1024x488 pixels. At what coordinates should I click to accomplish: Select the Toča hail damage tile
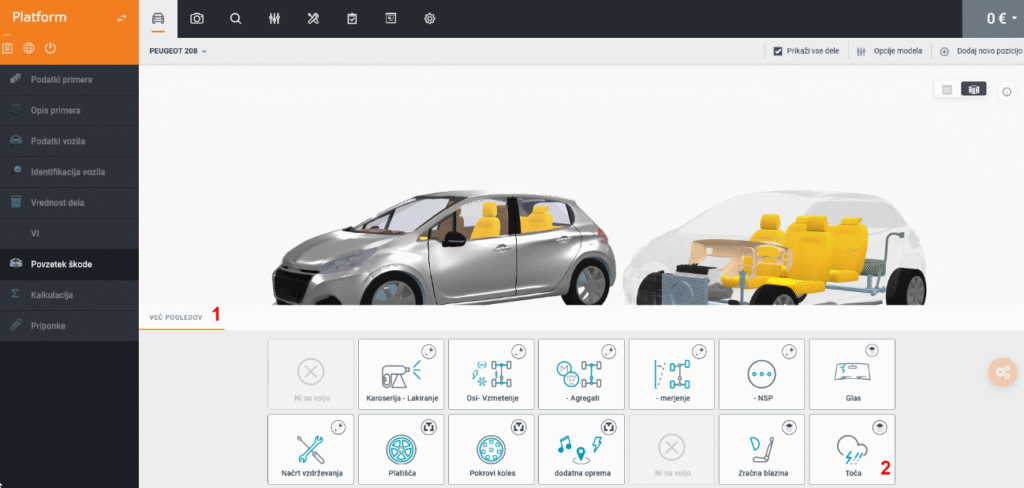click(x=851, y=449)
